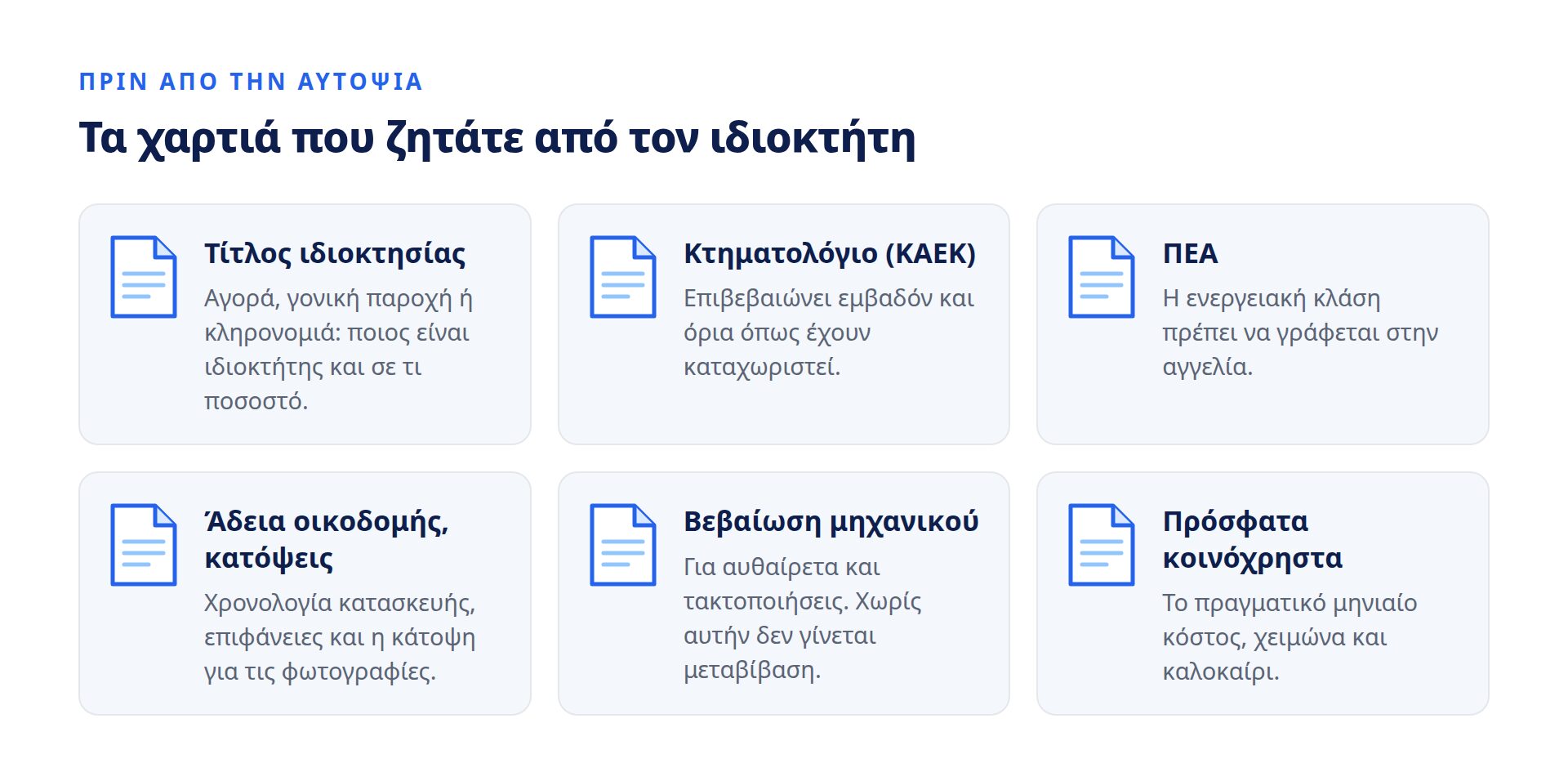Click the section label ΠΡΙΝ ΑΠΟ ΤΗΝ ΑΥΤΟΨΙΑ
The height and width of the screenshot is (781, 1568).
[x=251, y=82]
